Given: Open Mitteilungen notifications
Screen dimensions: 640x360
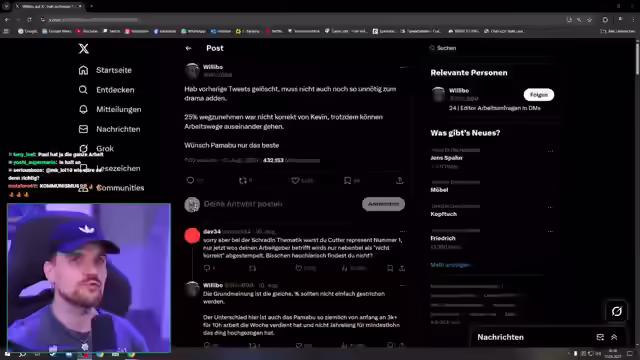Looking at the screenshot, I should 110,109.
